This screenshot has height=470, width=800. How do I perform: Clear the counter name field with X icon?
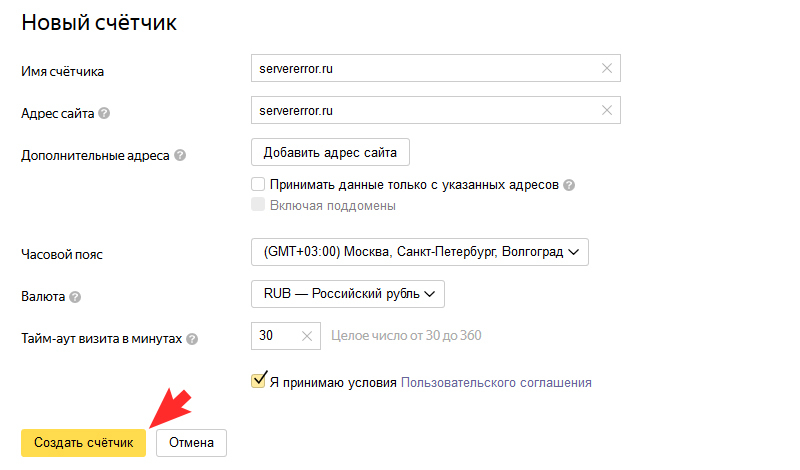[x=607, y=68]
